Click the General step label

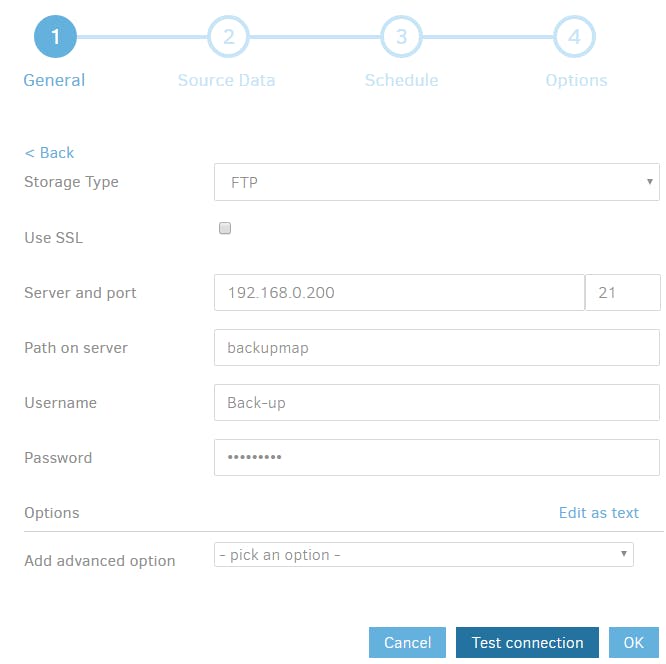(x=54, y=80)
